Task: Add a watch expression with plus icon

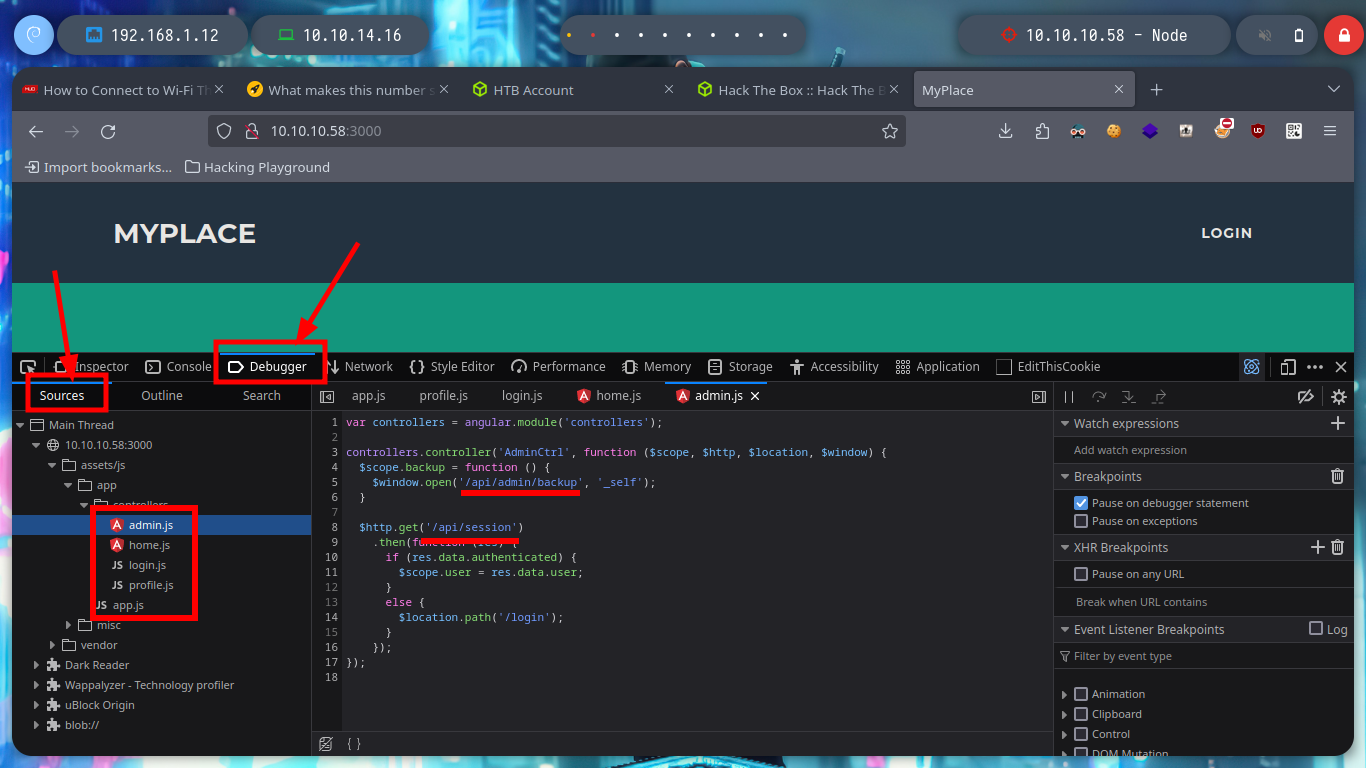Action: click(x=1338, y=423)
